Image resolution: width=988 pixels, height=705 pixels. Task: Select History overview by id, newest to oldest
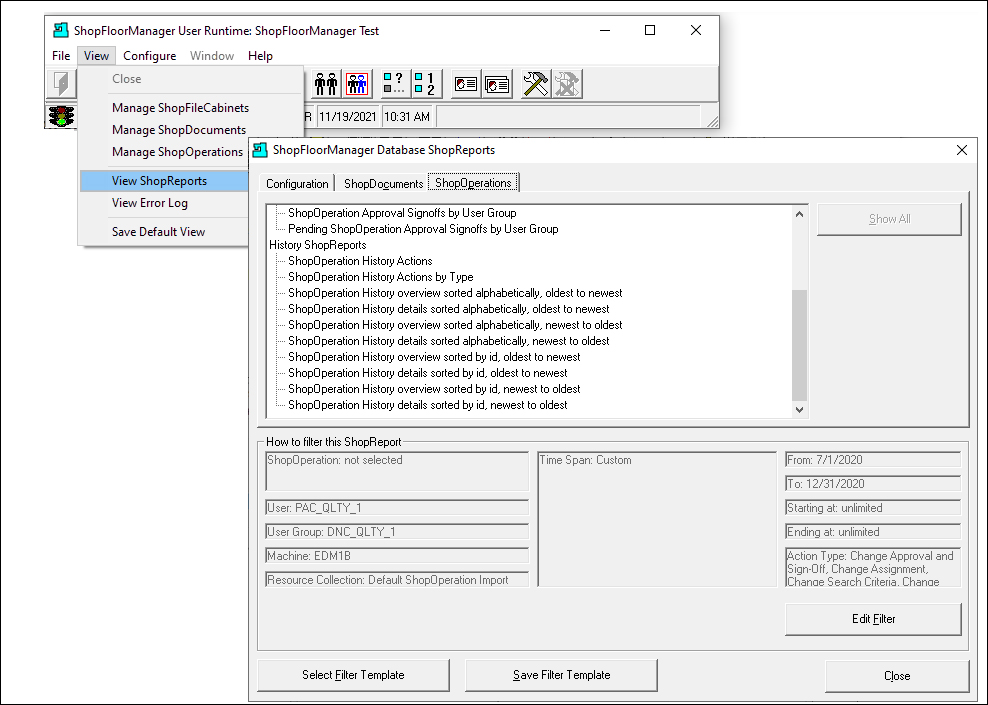coord(434,389)
